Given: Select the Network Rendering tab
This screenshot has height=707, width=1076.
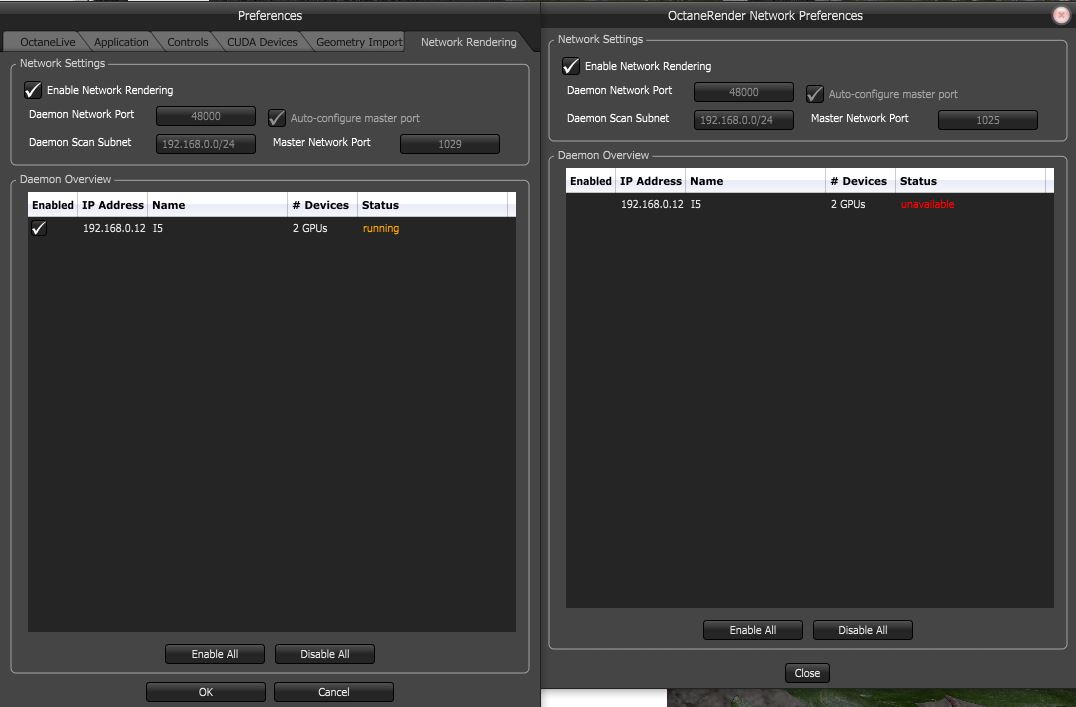Looking at the screenshot, I should (469, 42).
